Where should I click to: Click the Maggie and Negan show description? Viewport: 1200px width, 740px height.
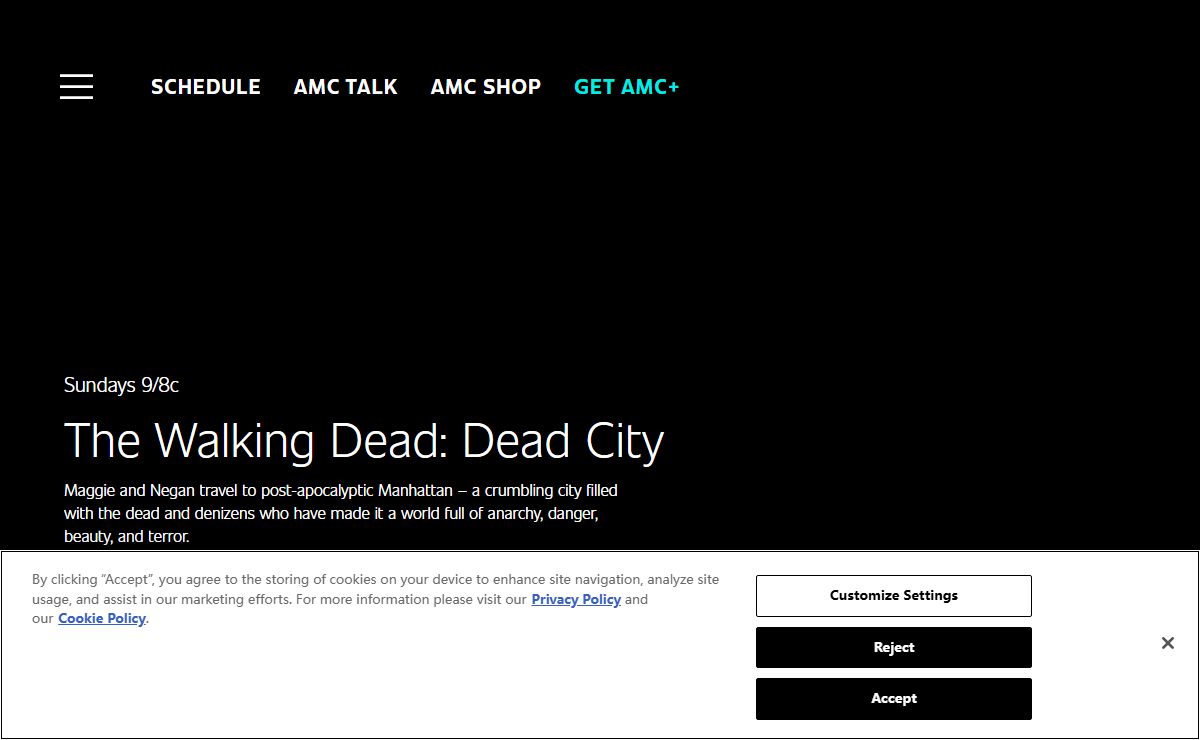click(341, 513)
